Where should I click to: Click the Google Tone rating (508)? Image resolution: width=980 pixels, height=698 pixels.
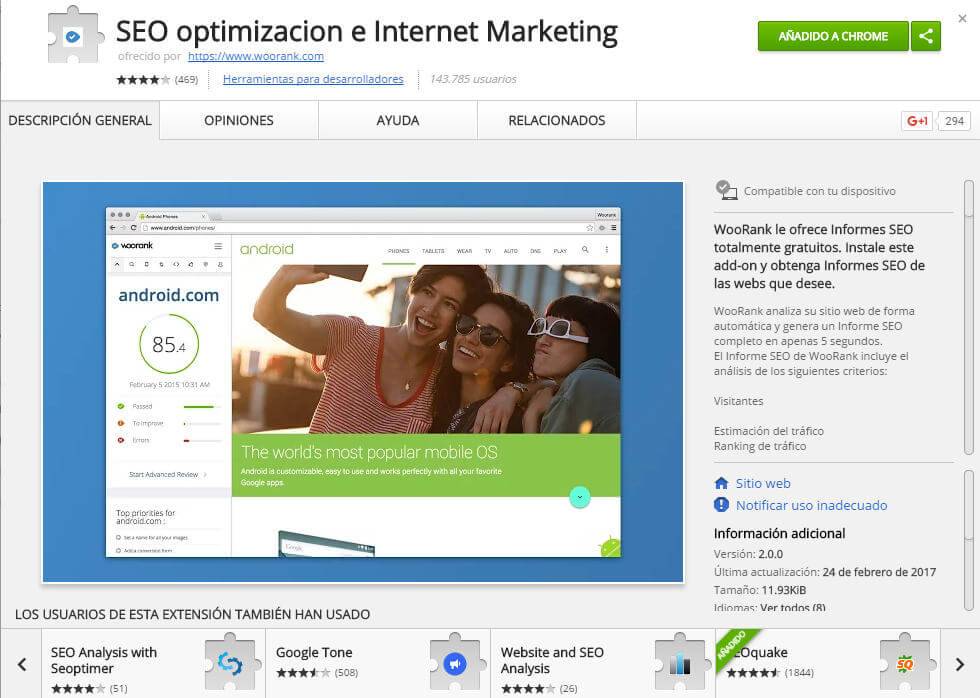(317, 672)
